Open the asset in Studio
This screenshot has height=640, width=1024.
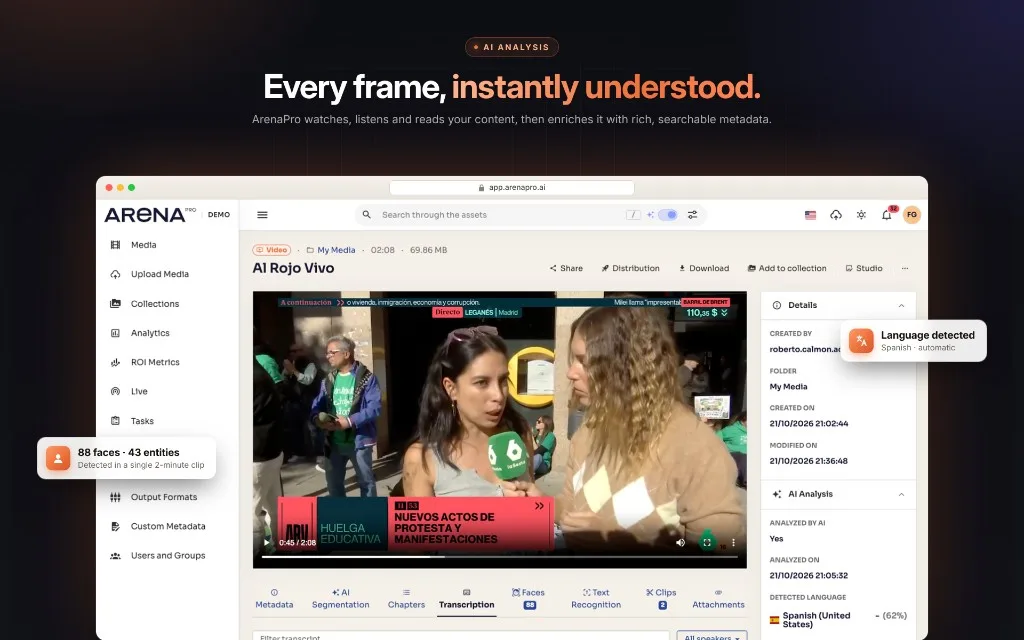point(863,268)
